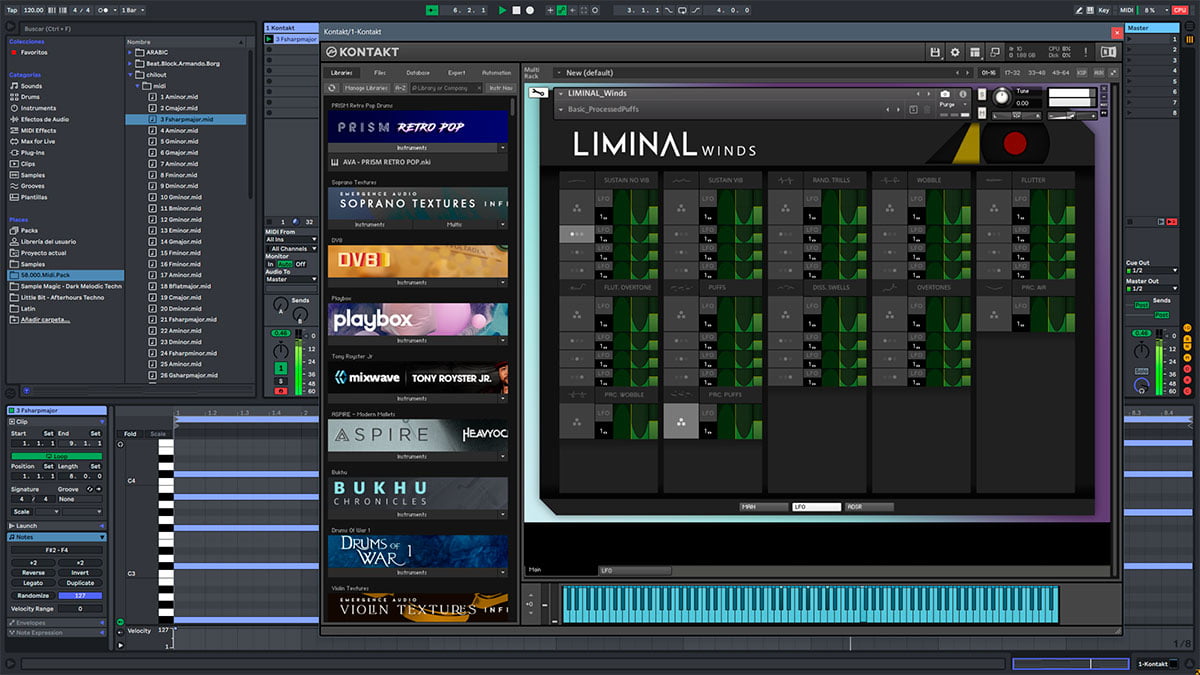
Task: Toggle the Fold button in piano roll
Action: point(130,434)
